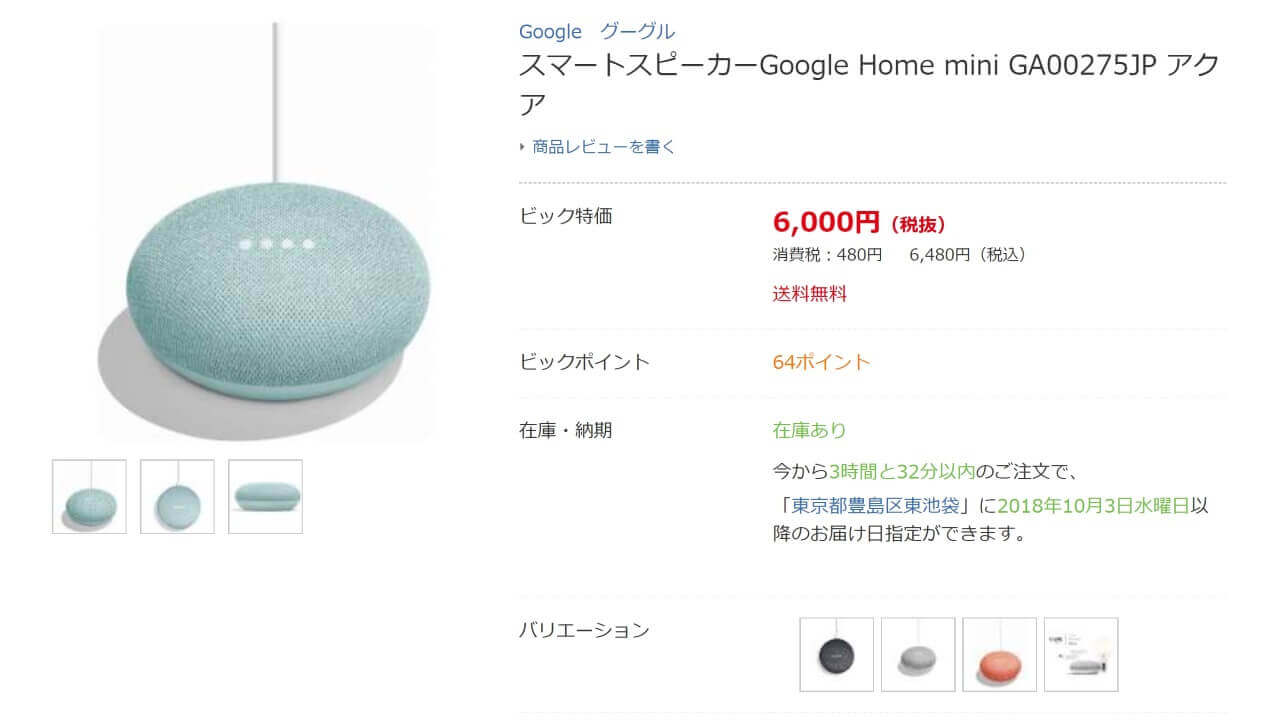Image resolution: width=1280 pixels, height=720 pixels.
Task: Click the red 6,000円 price
Action: pos(826,222)
